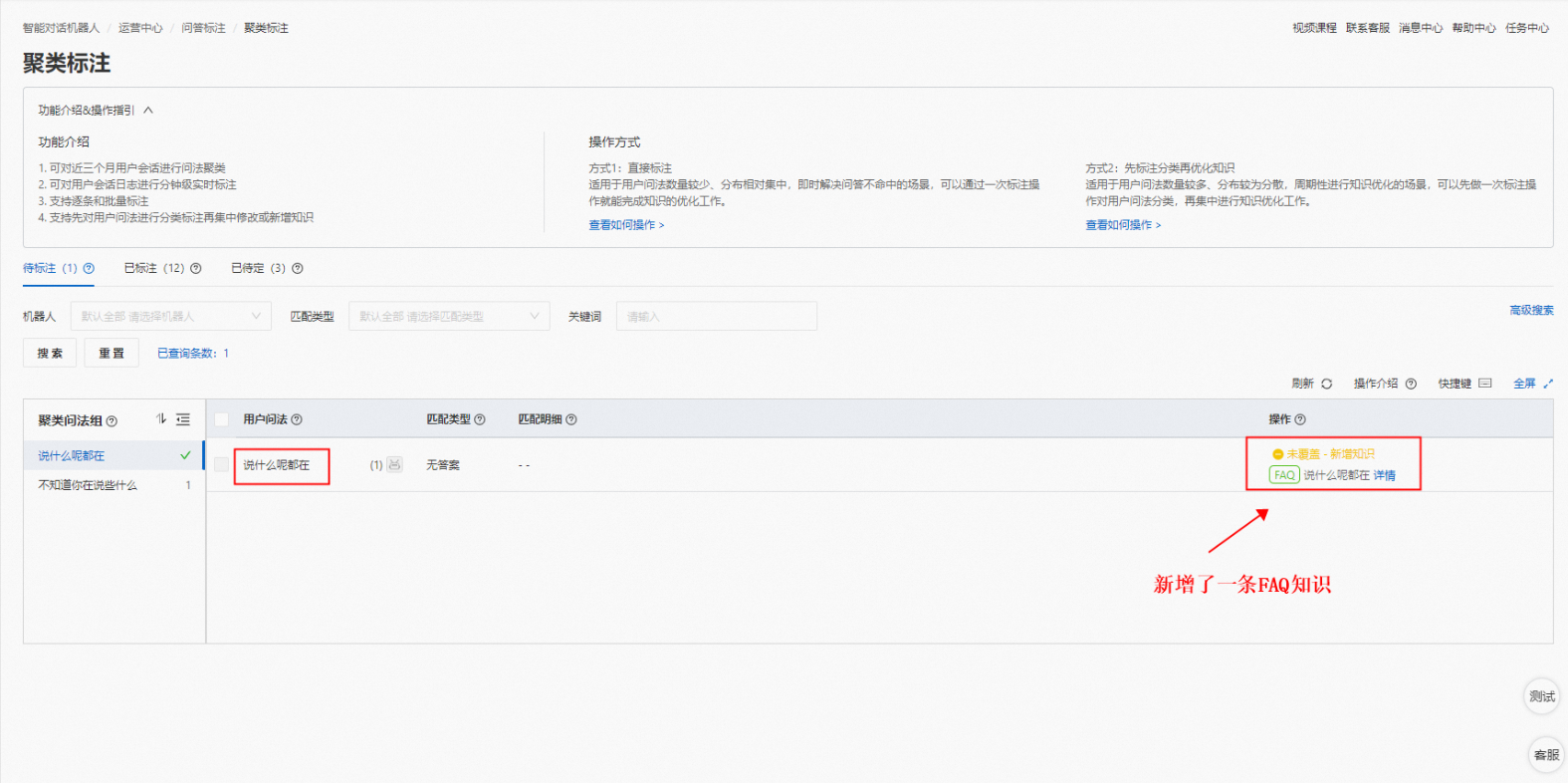Viewport: 1568px width, 783px height.
Task: Open 消息中心 in top bar
Action: coord(1421,28)
